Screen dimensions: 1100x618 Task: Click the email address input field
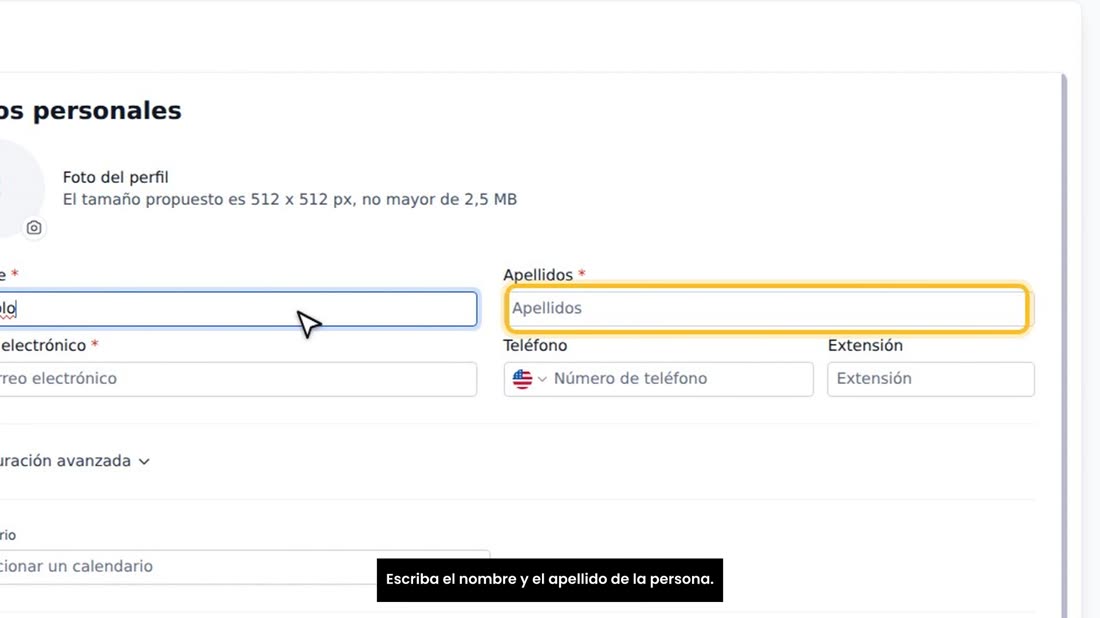[x=238, y=379]
